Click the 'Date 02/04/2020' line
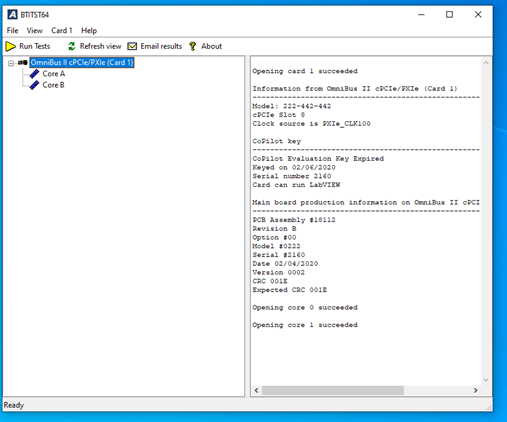Viewport: 507px width, 422px height. [285, 264]
